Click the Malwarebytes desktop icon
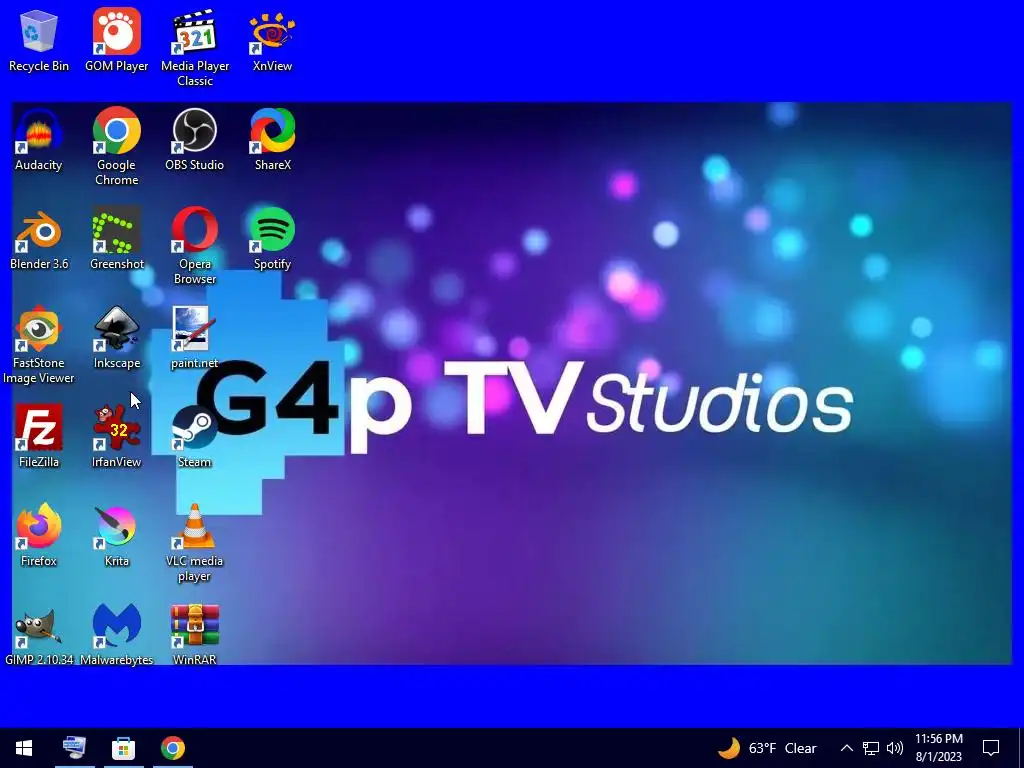The height and width of the screenshot is (768, 1024). coord(116,635)
